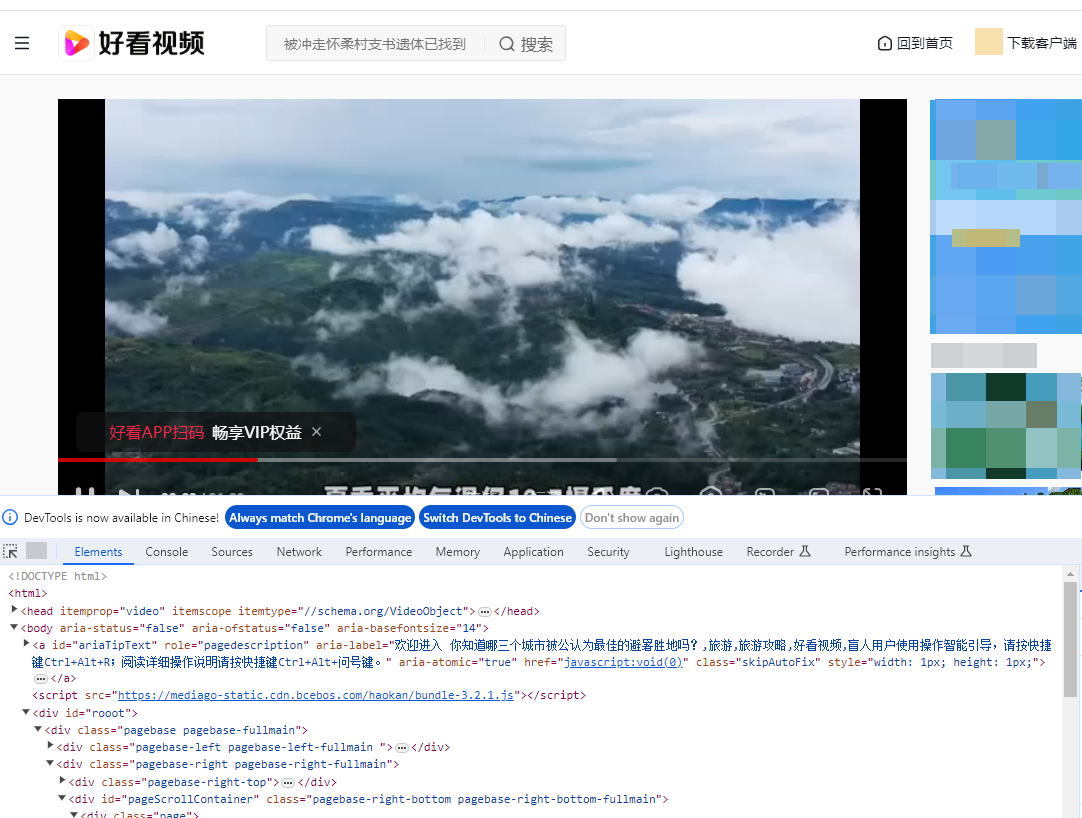Open the Memory tab
Viewport: 1082px width, 818px height.
(458, 552)
